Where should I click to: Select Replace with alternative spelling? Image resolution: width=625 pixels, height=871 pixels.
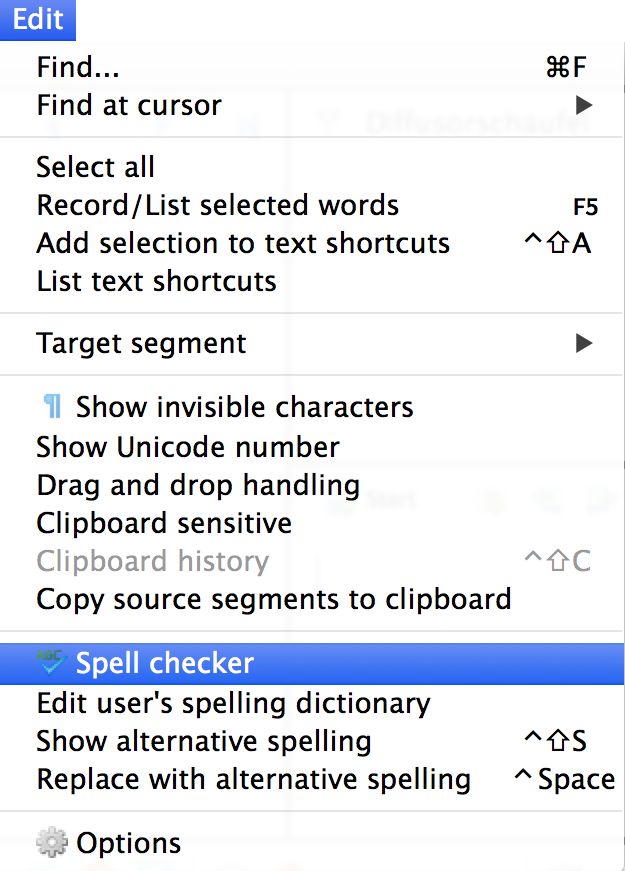pos(253,779)
